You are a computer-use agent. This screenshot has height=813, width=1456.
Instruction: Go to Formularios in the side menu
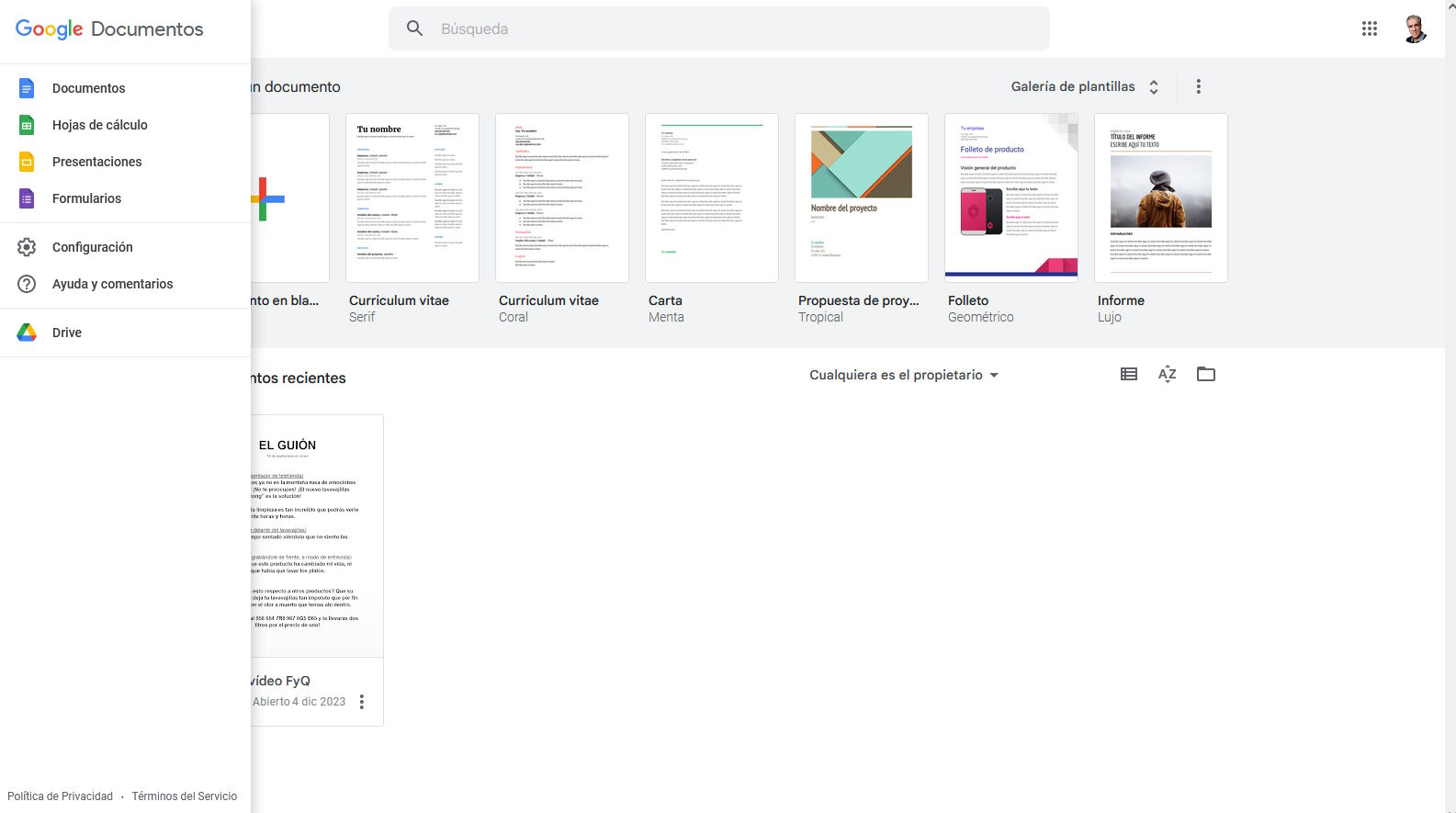coord(86,198)
